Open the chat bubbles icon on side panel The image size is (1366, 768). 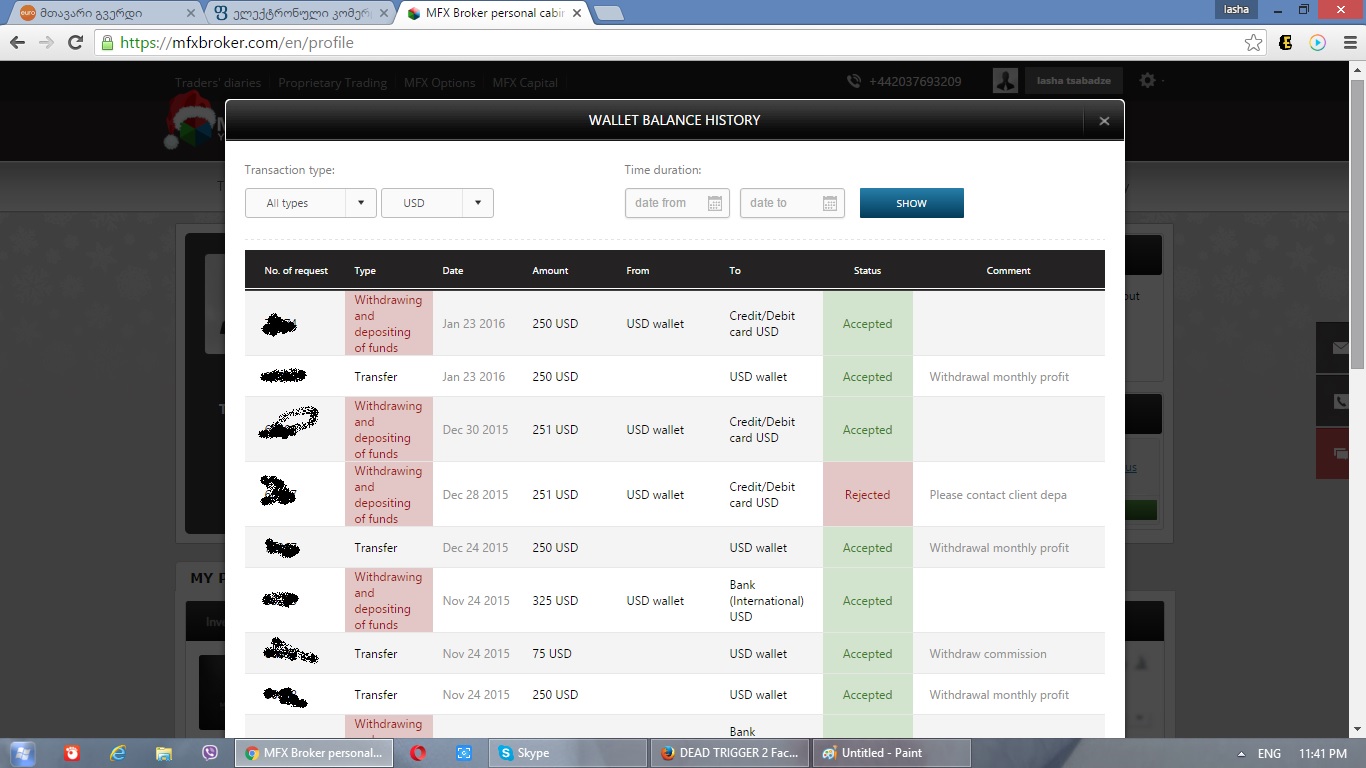click(x=1341, y=453)
